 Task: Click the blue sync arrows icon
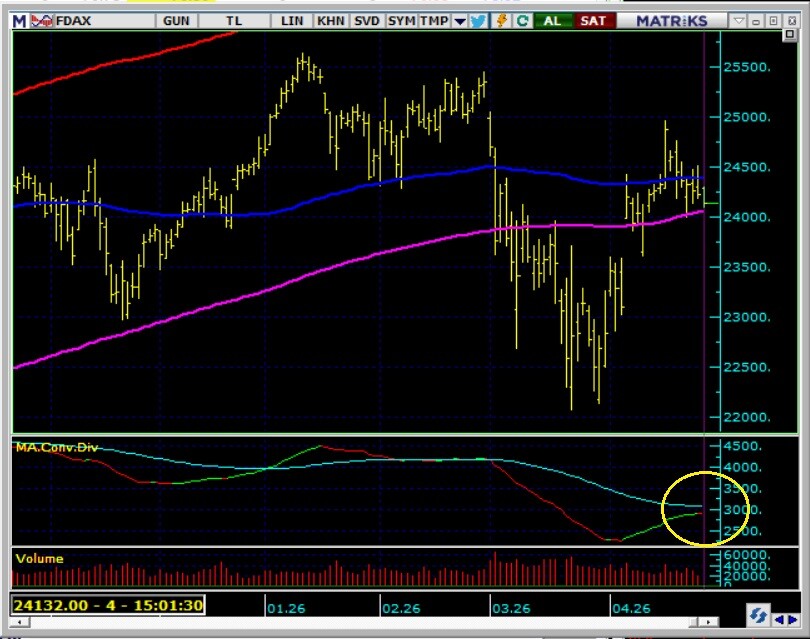[757, 615]
